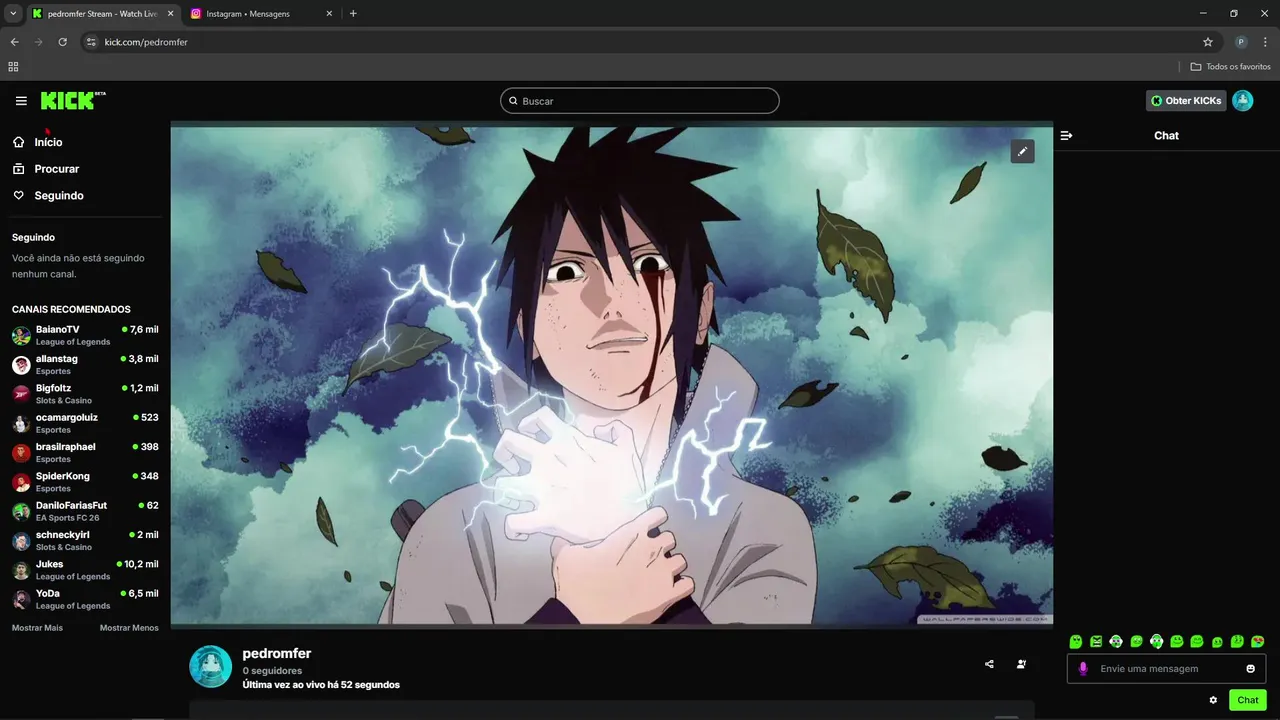Screen dimensions: 1280x720
Task: Reload the page
Action: (62, 42)
